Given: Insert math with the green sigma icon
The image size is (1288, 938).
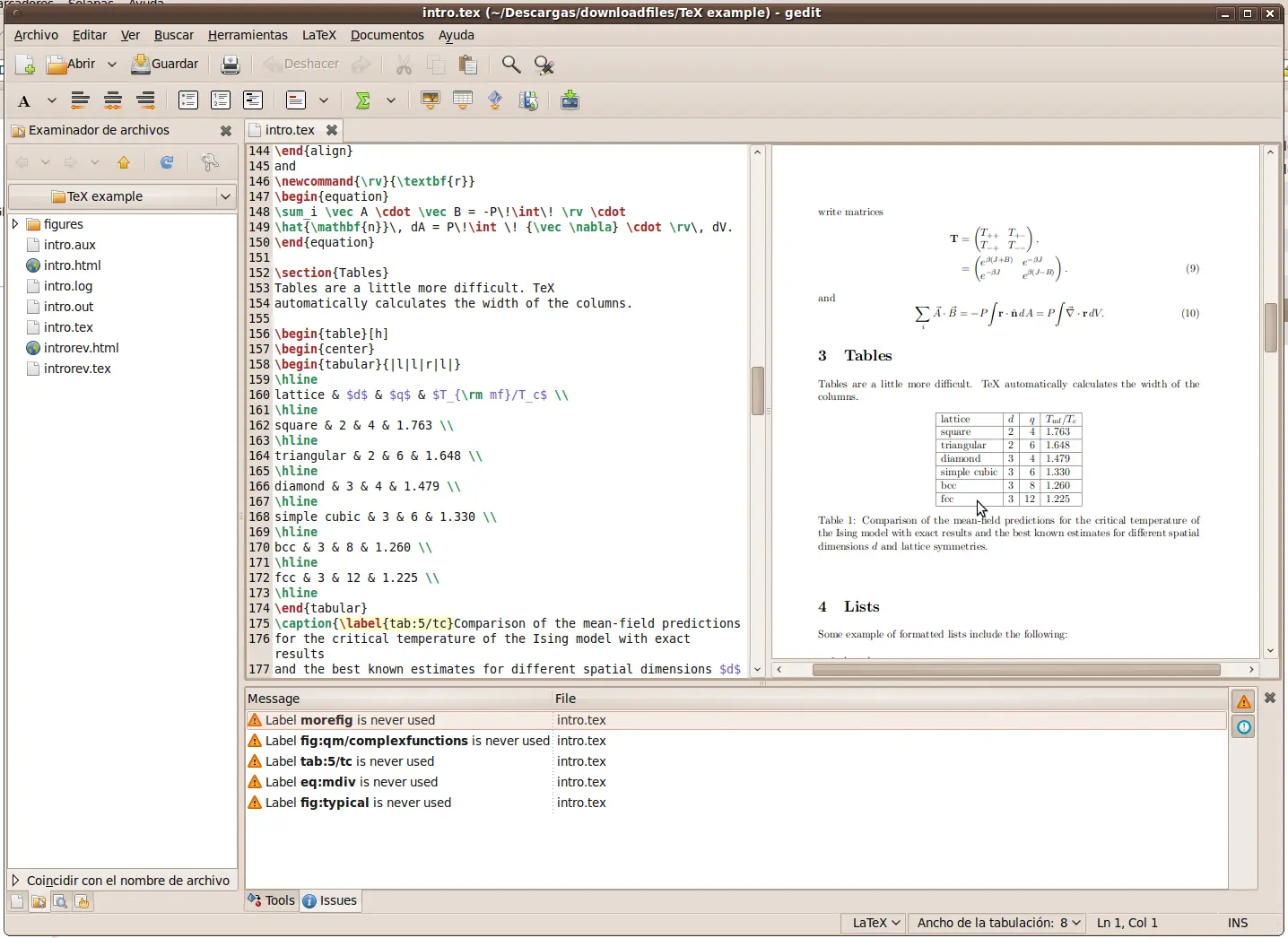Looking at the screenshot, I should click(363, 100).
